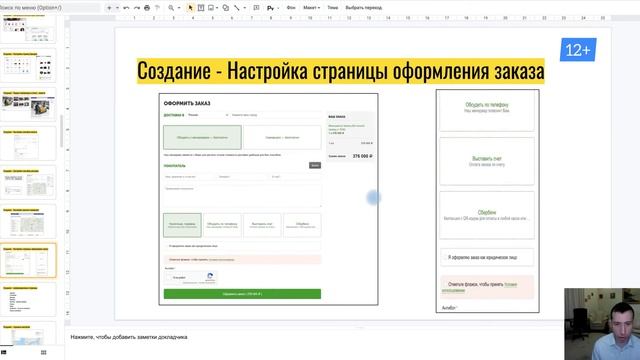Redo the last action
This screenshot has height=360, width=640.
[137, 8]
